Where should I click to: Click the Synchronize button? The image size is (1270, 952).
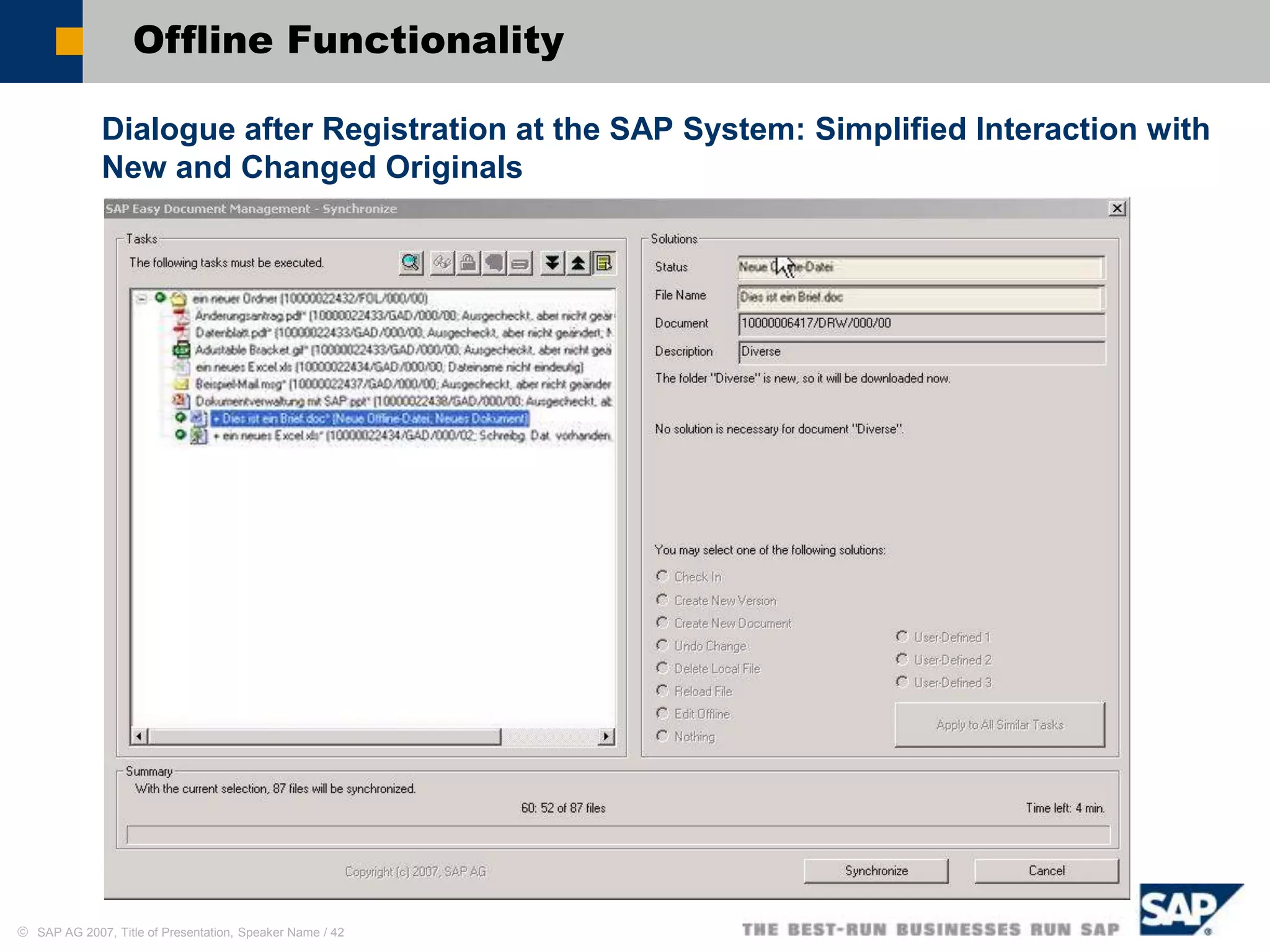click(x=876, y=871)
